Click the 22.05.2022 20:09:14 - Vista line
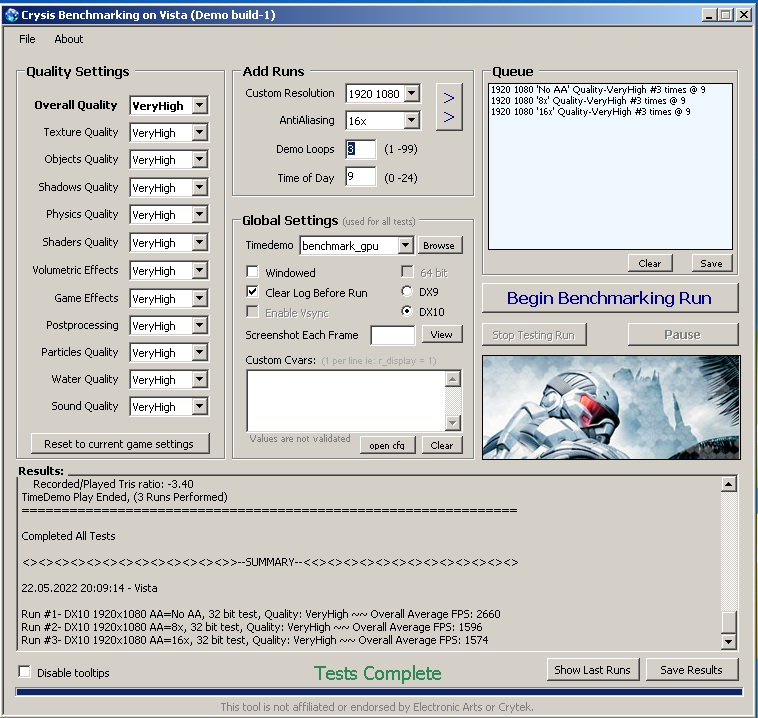The image size is (758, 718). 89,588
